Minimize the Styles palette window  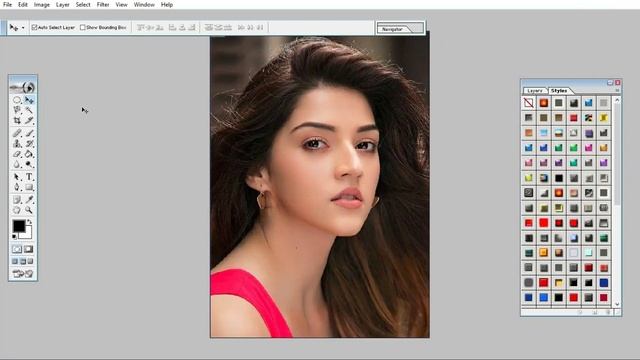[610, 82]
